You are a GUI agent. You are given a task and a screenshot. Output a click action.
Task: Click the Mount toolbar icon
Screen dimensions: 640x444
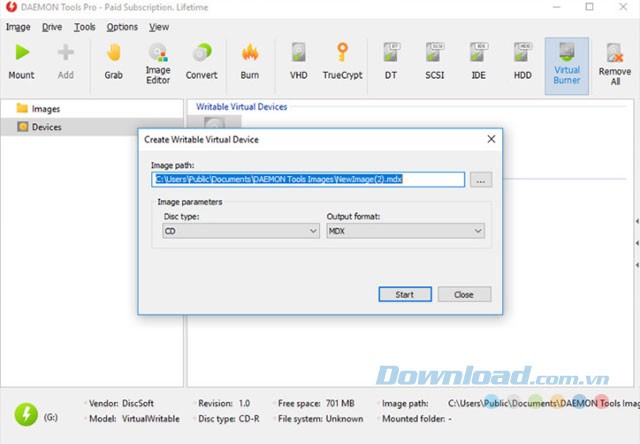point(22,62)
